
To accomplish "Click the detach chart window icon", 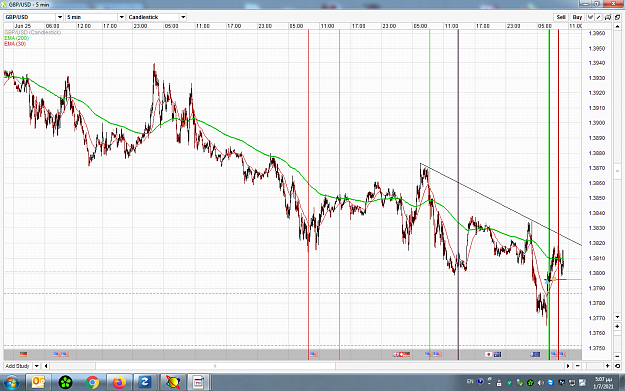I will click(617, 17).
